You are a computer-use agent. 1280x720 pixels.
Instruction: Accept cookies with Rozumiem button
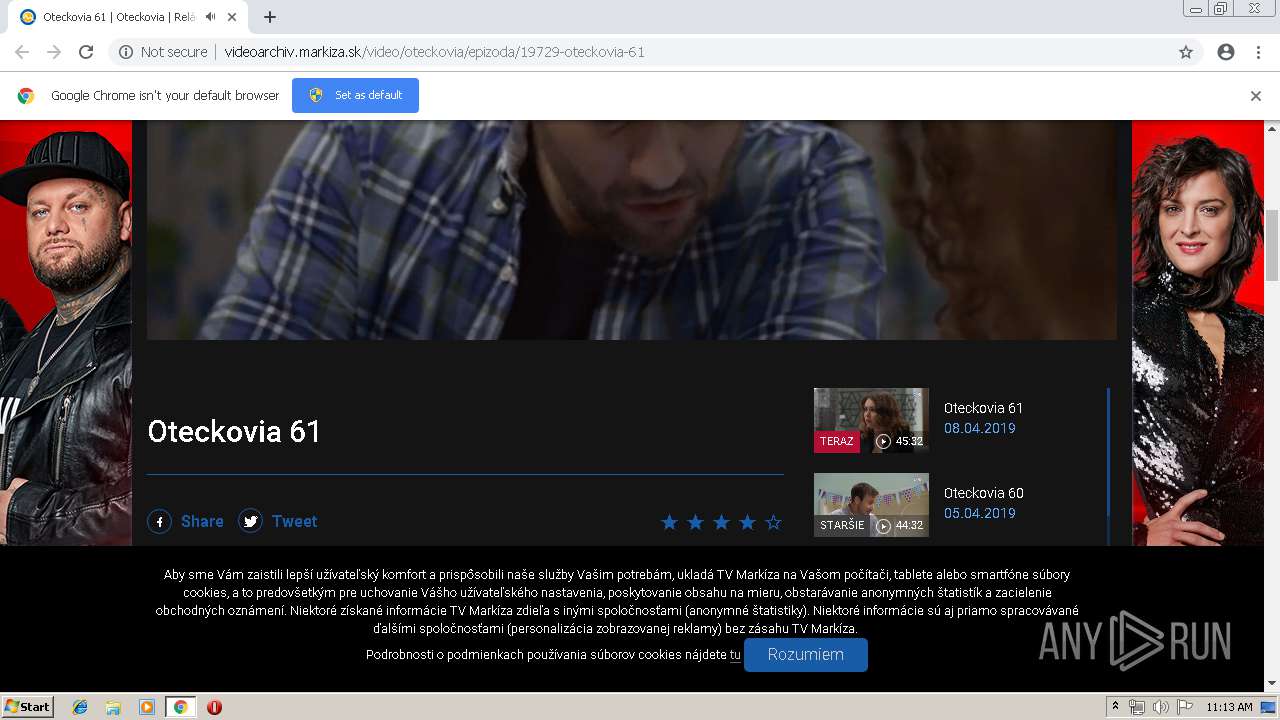tap(805, 655)
